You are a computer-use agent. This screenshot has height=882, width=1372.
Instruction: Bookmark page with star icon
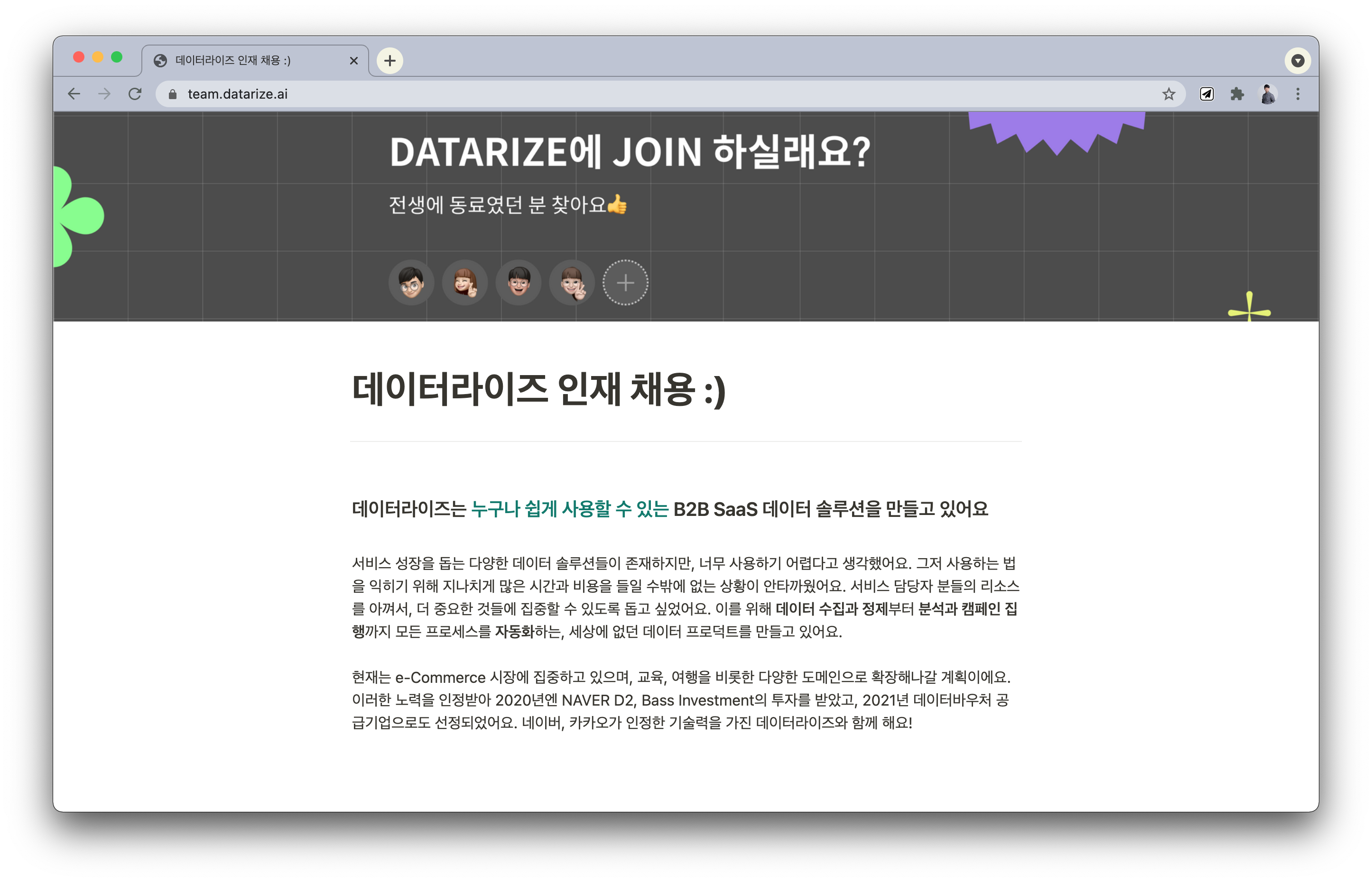(1168, 94)
